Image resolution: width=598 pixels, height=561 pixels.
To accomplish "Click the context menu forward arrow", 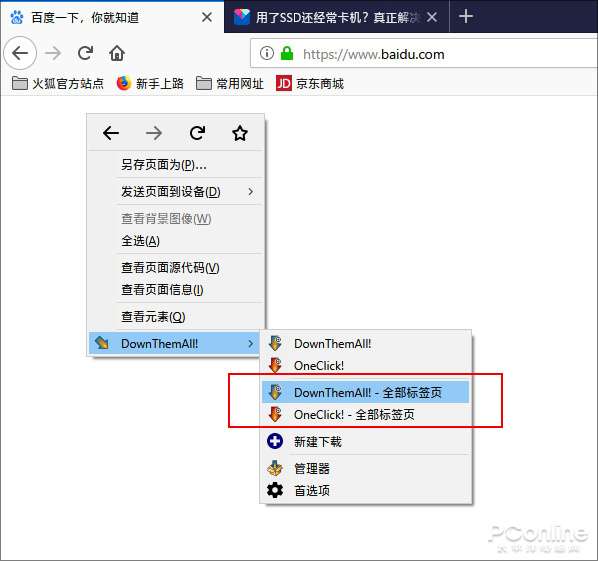I will (154, 133).
